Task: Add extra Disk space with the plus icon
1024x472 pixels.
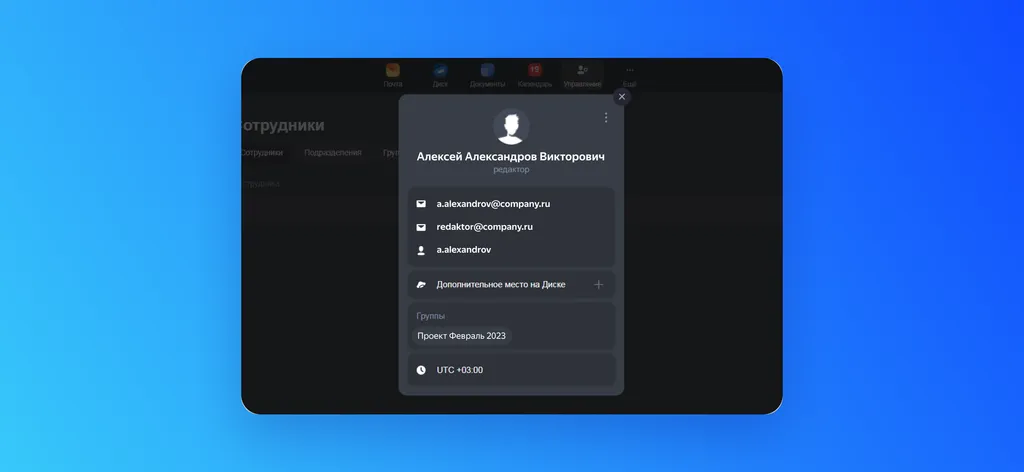Action: 598,285
